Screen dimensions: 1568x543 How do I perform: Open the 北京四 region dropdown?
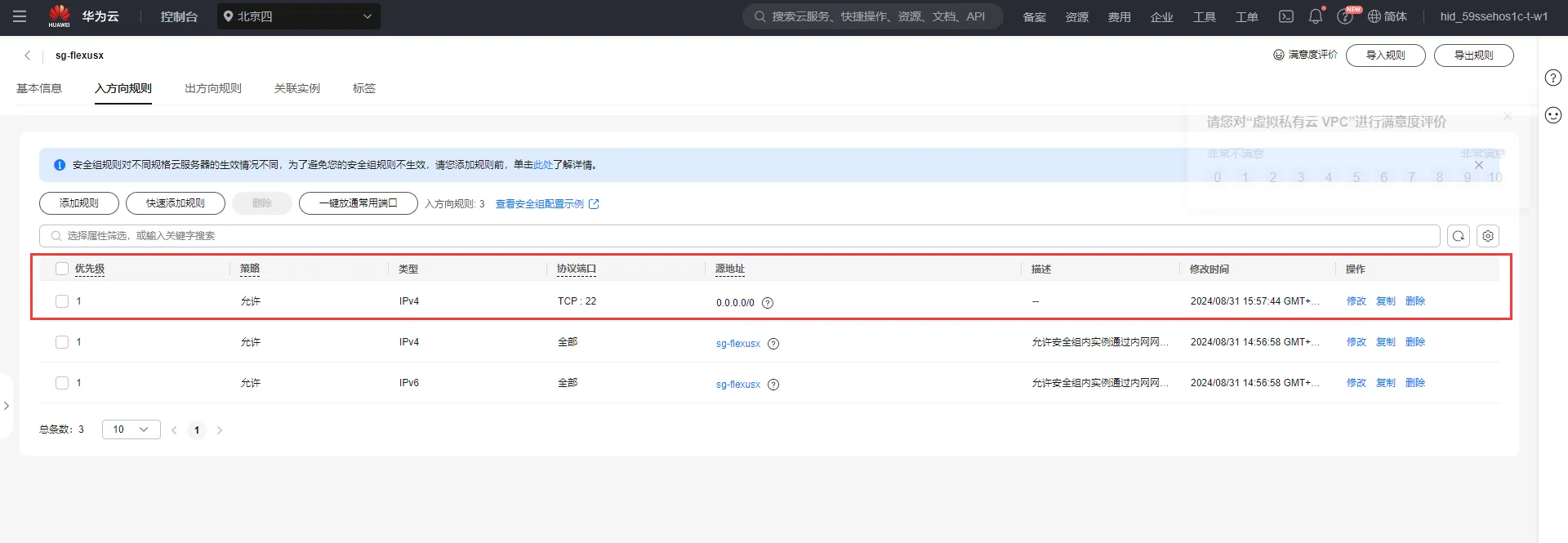point(299,16)
